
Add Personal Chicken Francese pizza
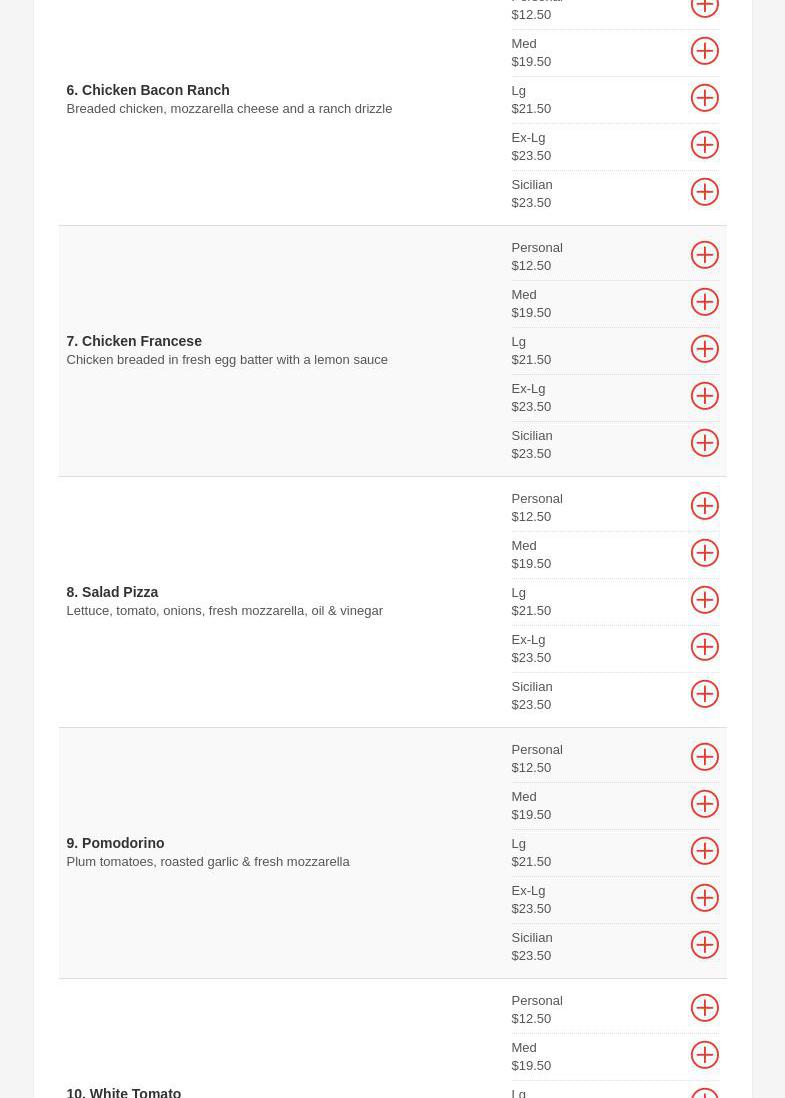[704, 255]
